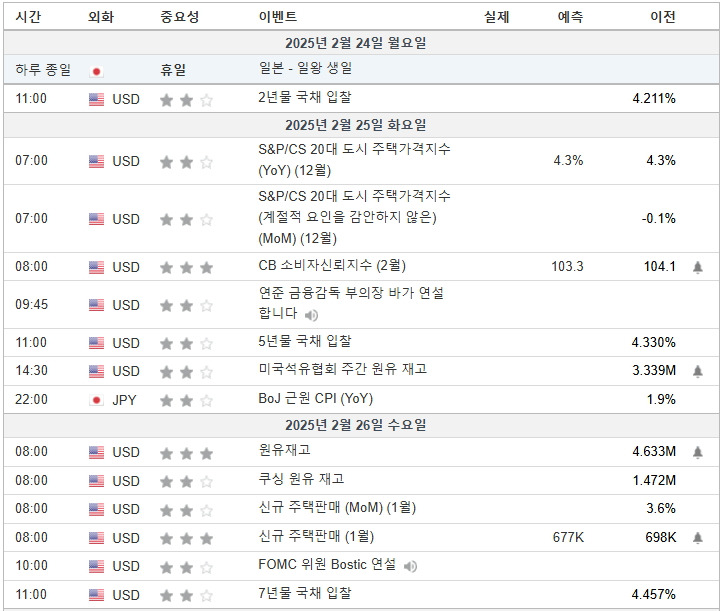724x611 pixels.
Task: Click US flag in 신규 주택판매 (MoM) row
Action: [x=96, y=509]
